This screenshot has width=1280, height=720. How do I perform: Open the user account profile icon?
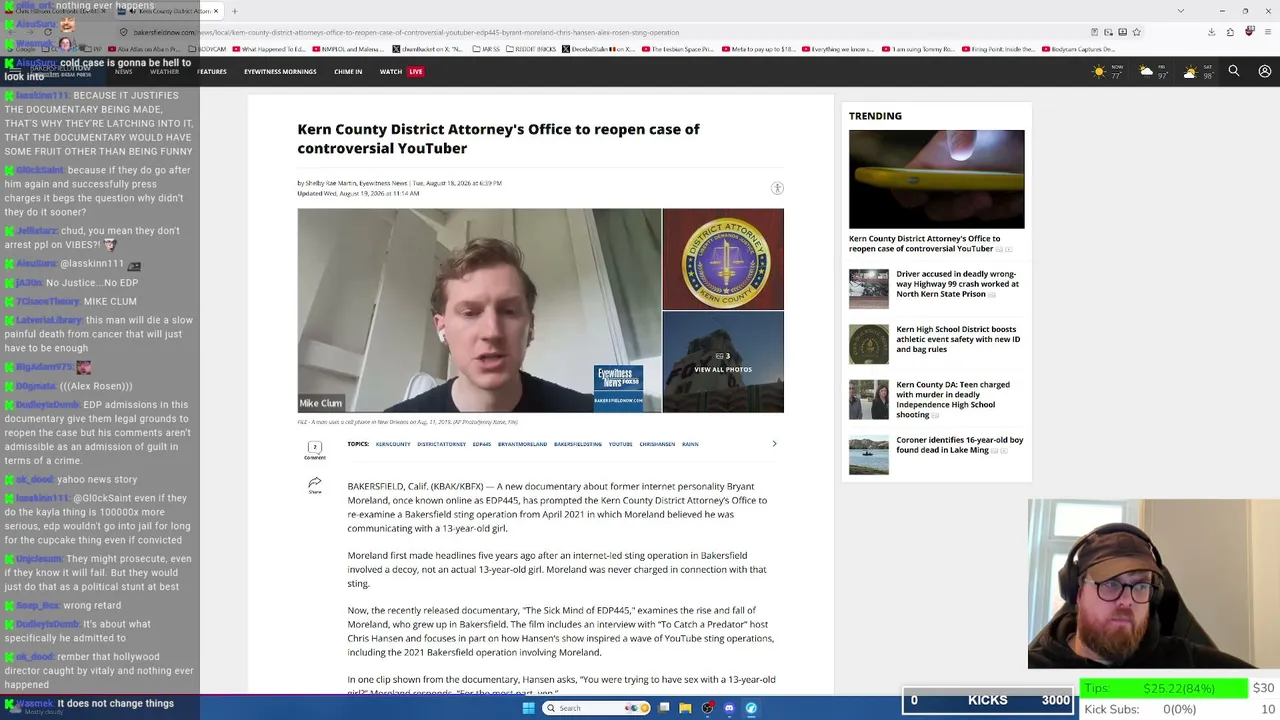pyautogui.click(x=1265, y=71)
